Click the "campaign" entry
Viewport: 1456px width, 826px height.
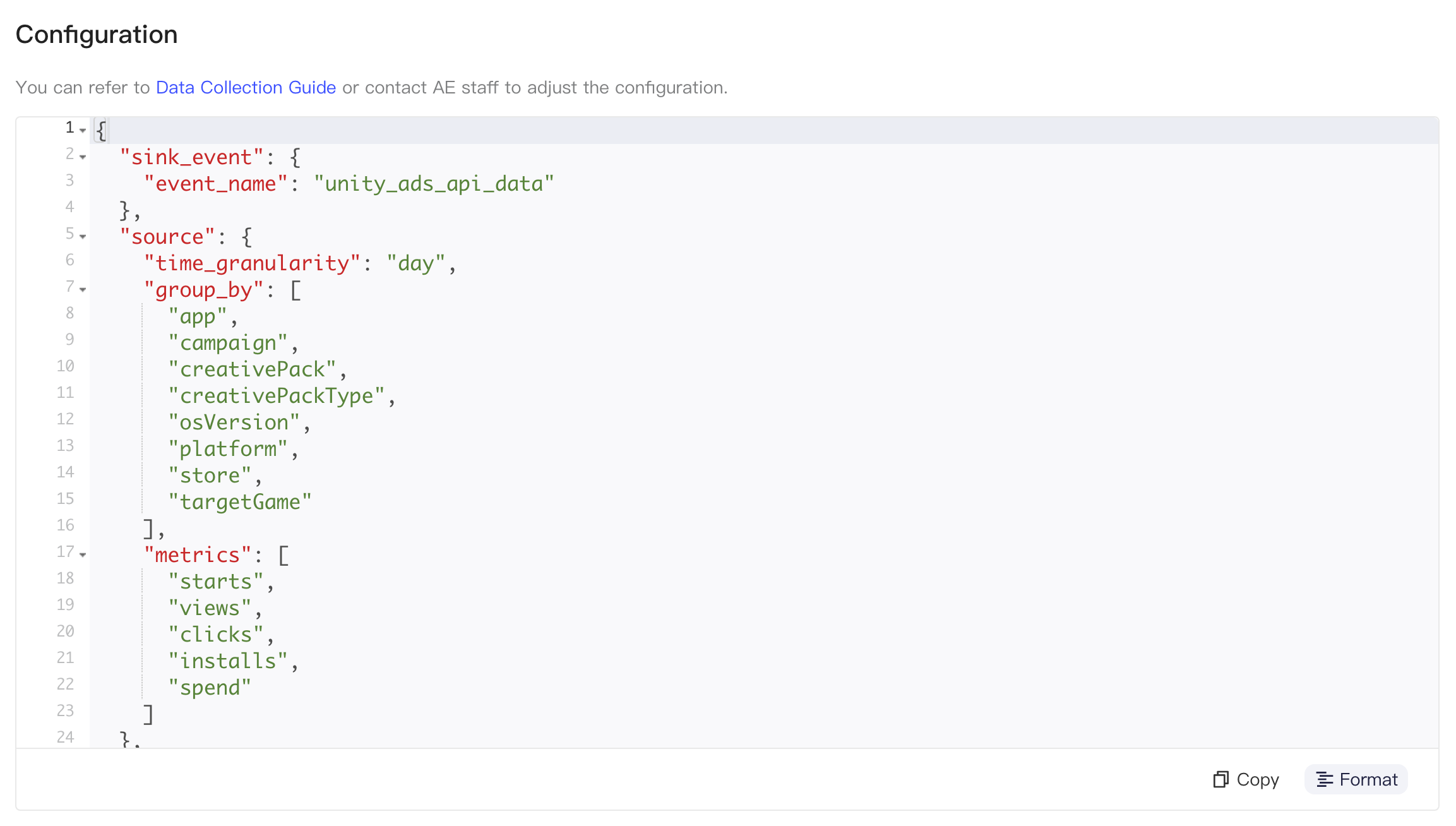pos(228,343)
